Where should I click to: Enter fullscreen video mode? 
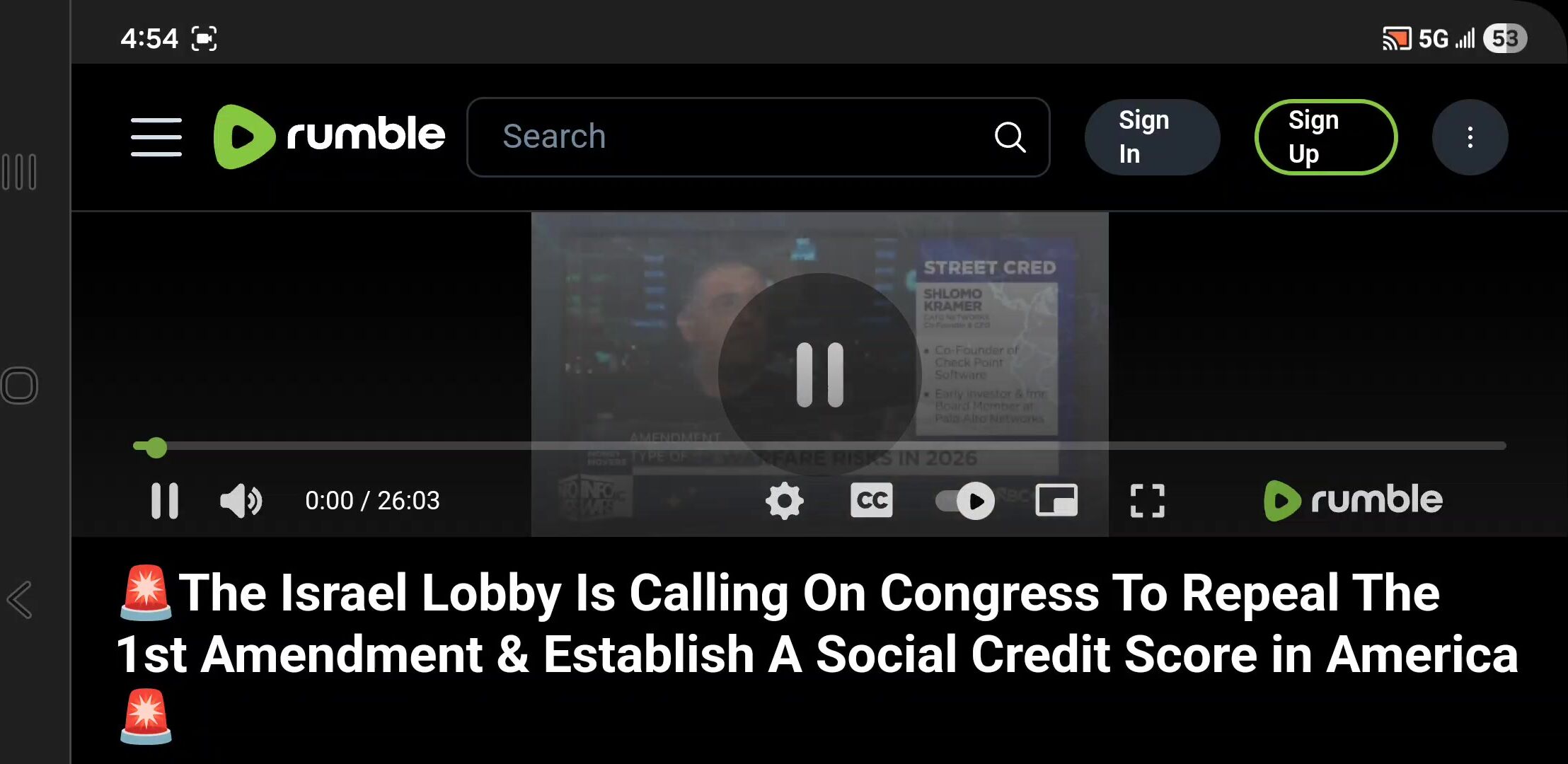(1147, 501)
